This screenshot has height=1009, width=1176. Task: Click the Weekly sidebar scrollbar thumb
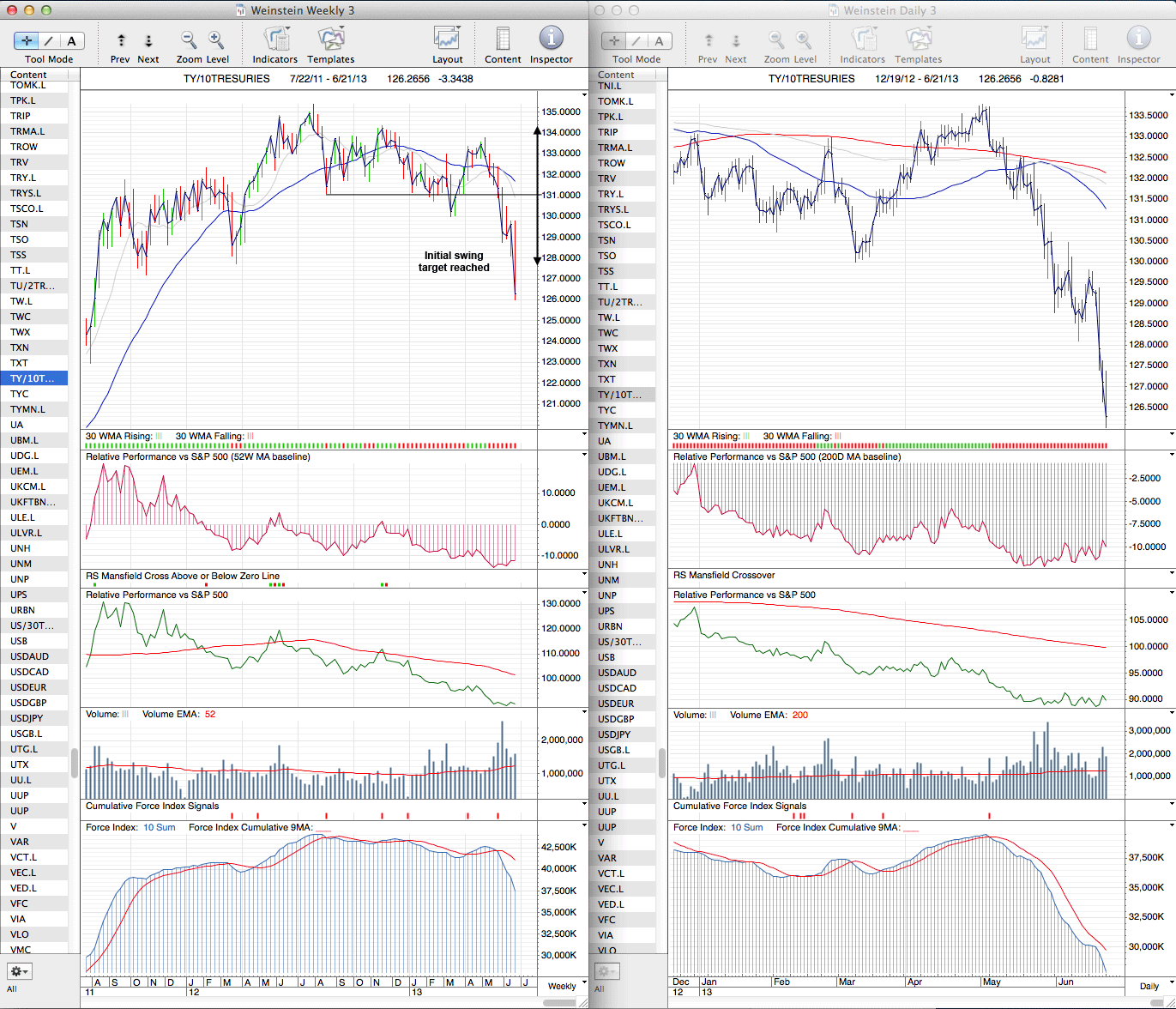click(75, 761)
